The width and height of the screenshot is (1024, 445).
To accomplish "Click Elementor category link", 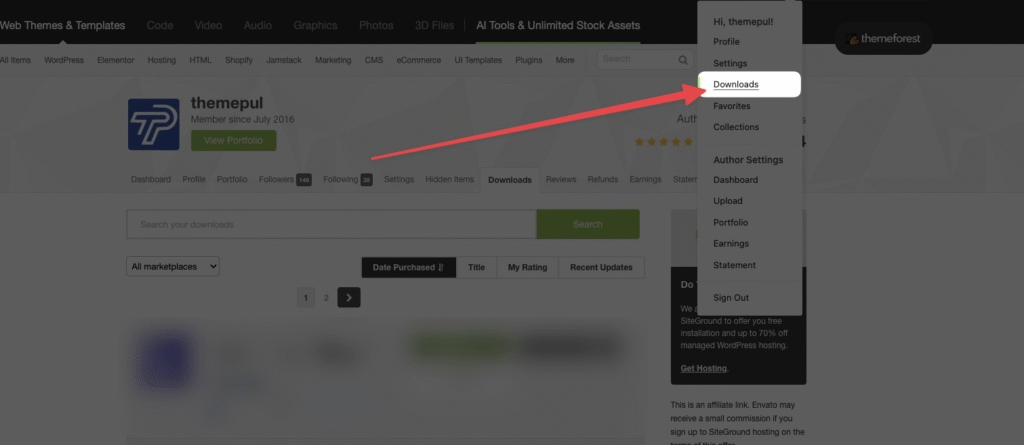I will click(116, 60).
